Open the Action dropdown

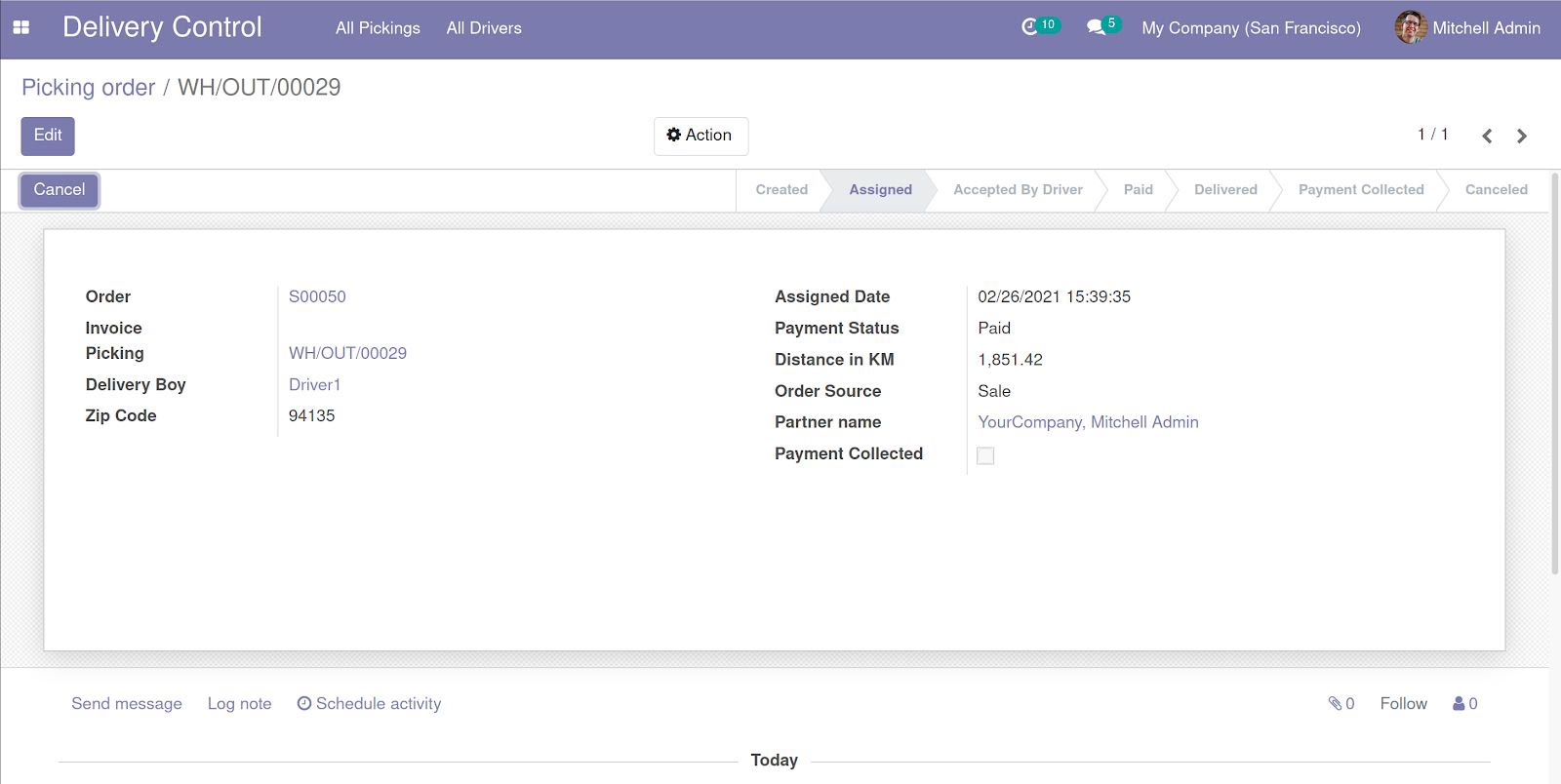click(700, 136)
